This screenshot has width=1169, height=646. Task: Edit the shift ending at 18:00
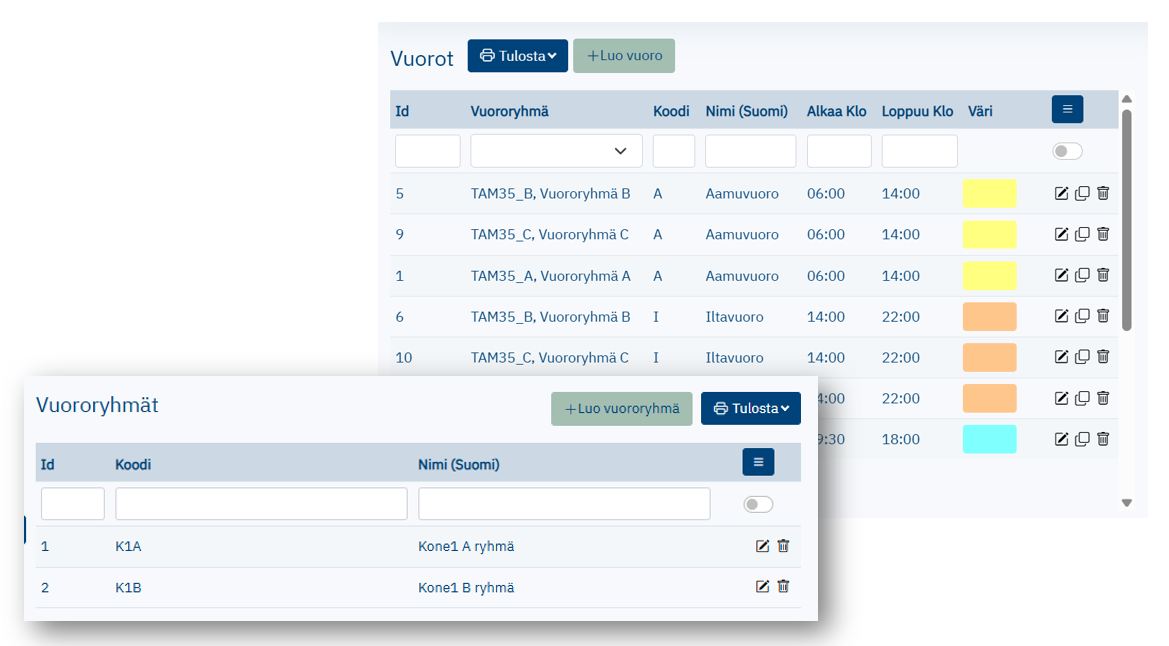point(1061,439)
